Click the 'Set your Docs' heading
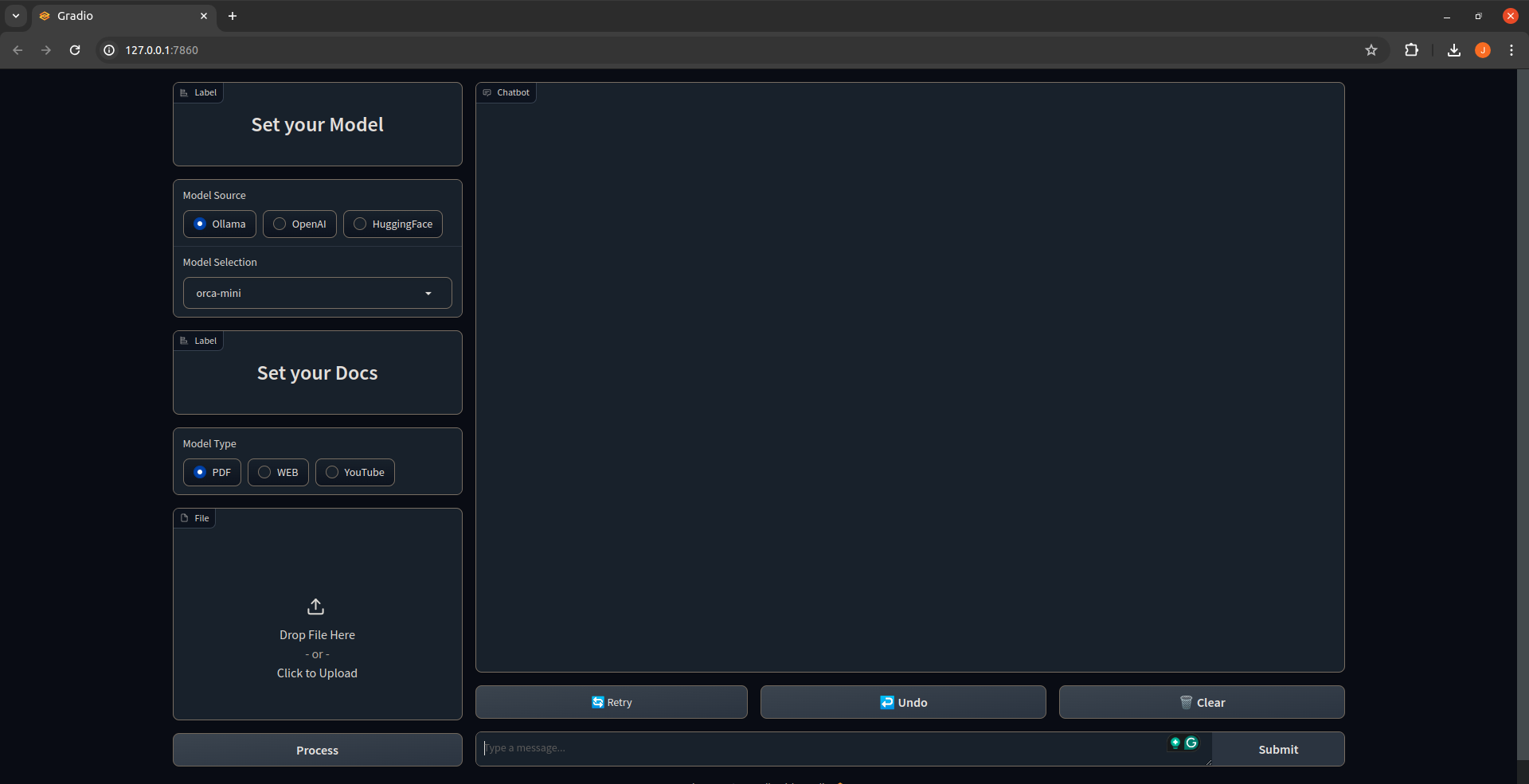1529x784 pixels. coord(318,373)
